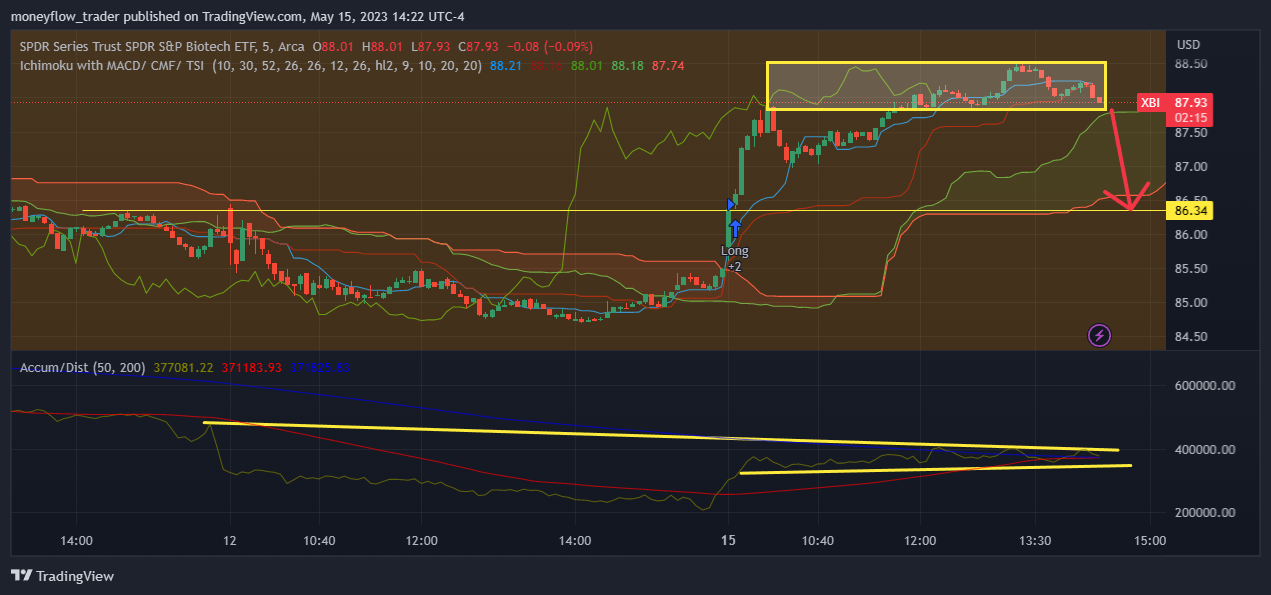Click the C87.93 close price value
This screenshot has height=595, width=1271.
coord(478,46)
